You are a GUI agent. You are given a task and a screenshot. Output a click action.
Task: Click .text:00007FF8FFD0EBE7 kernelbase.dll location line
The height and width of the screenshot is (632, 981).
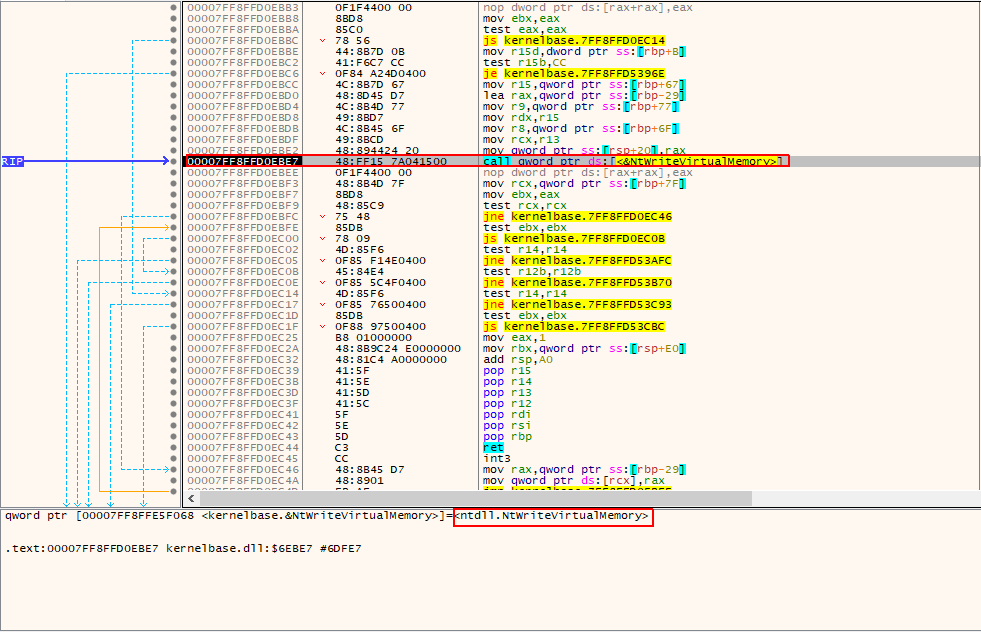(x=183, y=549)
